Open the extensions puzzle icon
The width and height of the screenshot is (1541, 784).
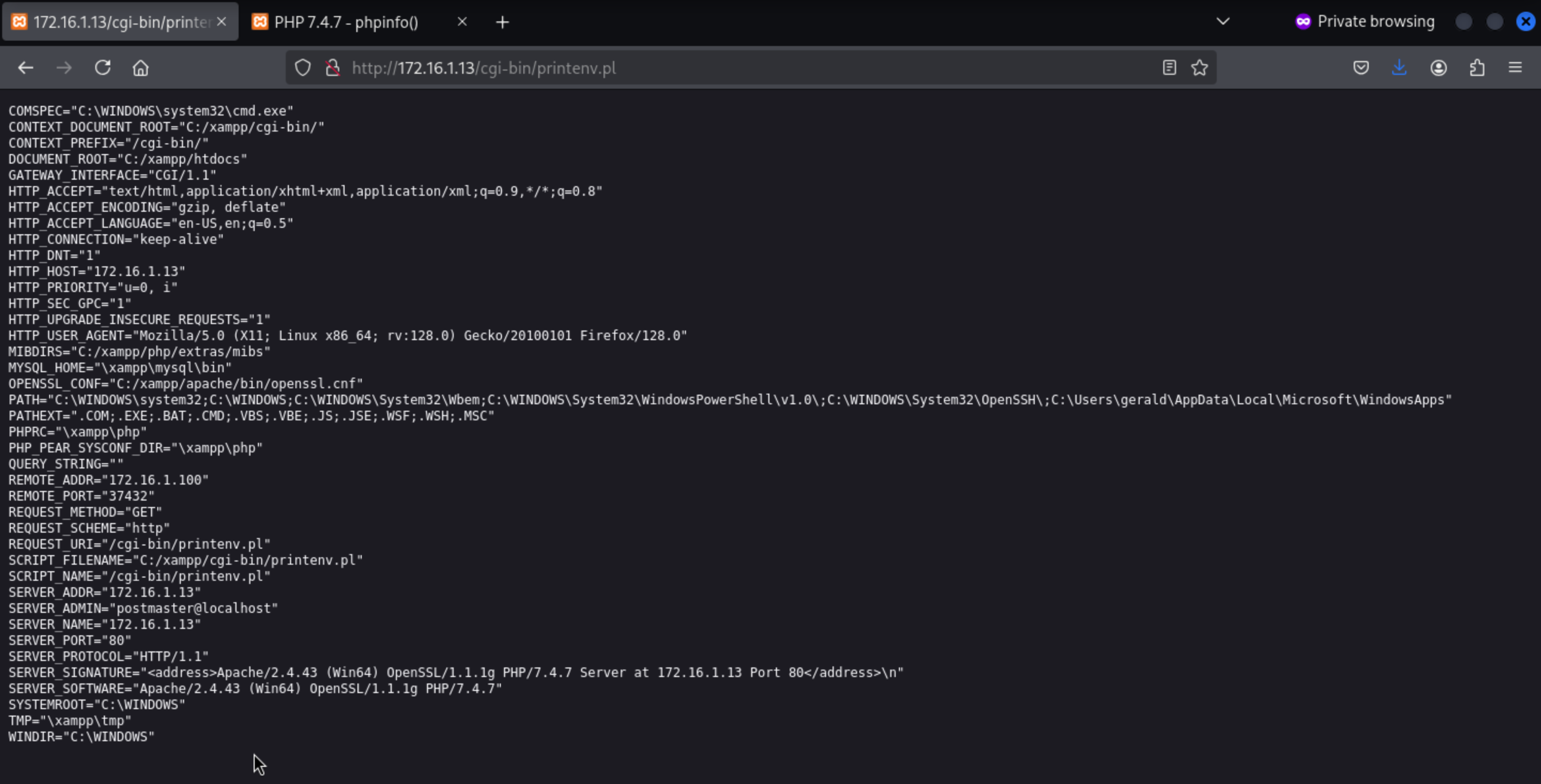[1477, 67]
